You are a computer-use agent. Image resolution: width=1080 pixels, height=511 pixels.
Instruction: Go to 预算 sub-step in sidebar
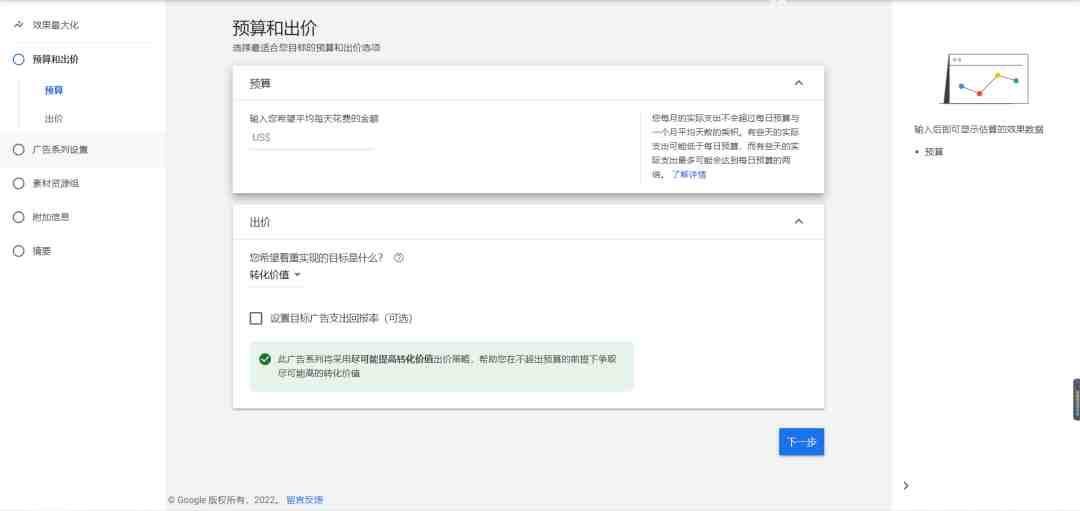click(54, 90)
